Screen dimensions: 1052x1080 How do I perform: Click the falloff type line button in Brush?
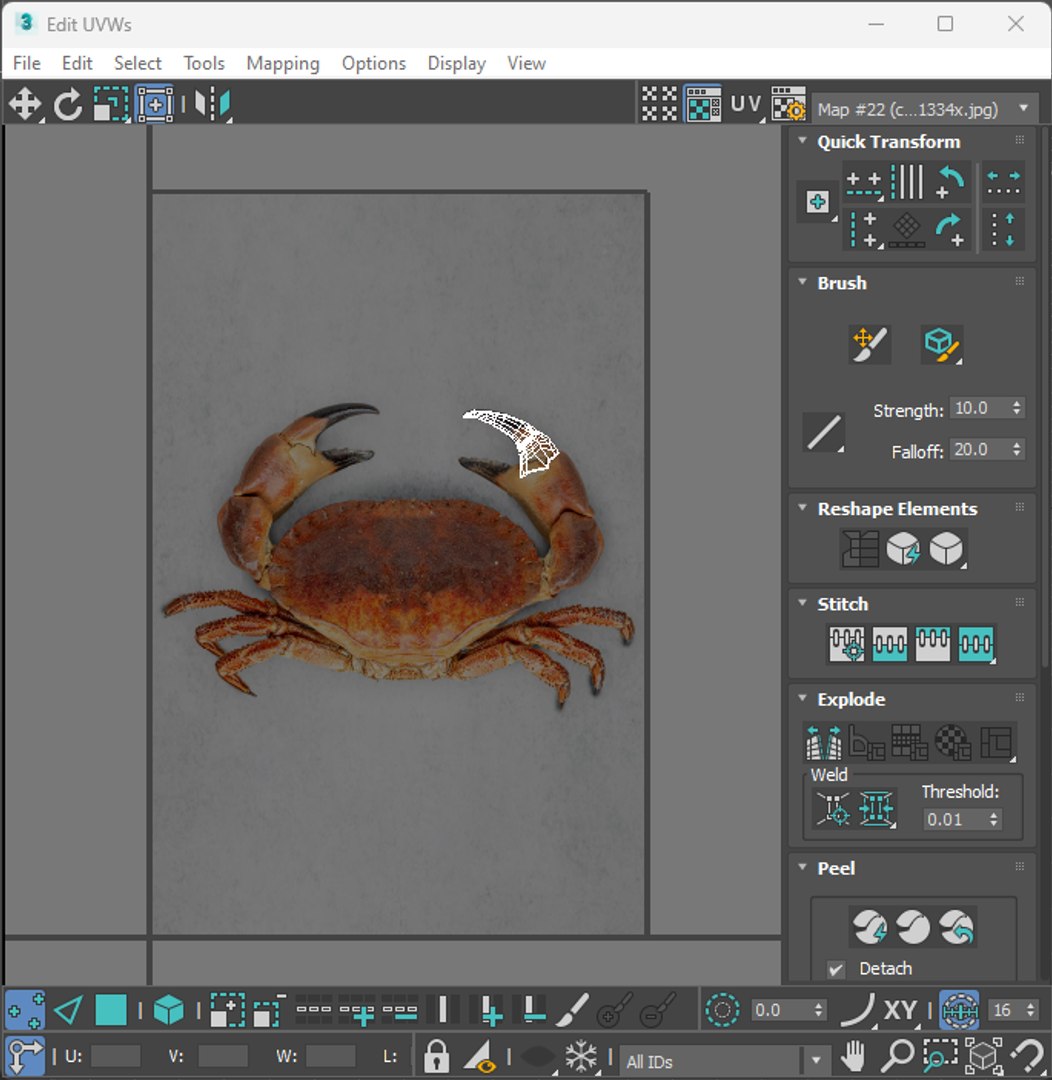[x=824, y=433]
